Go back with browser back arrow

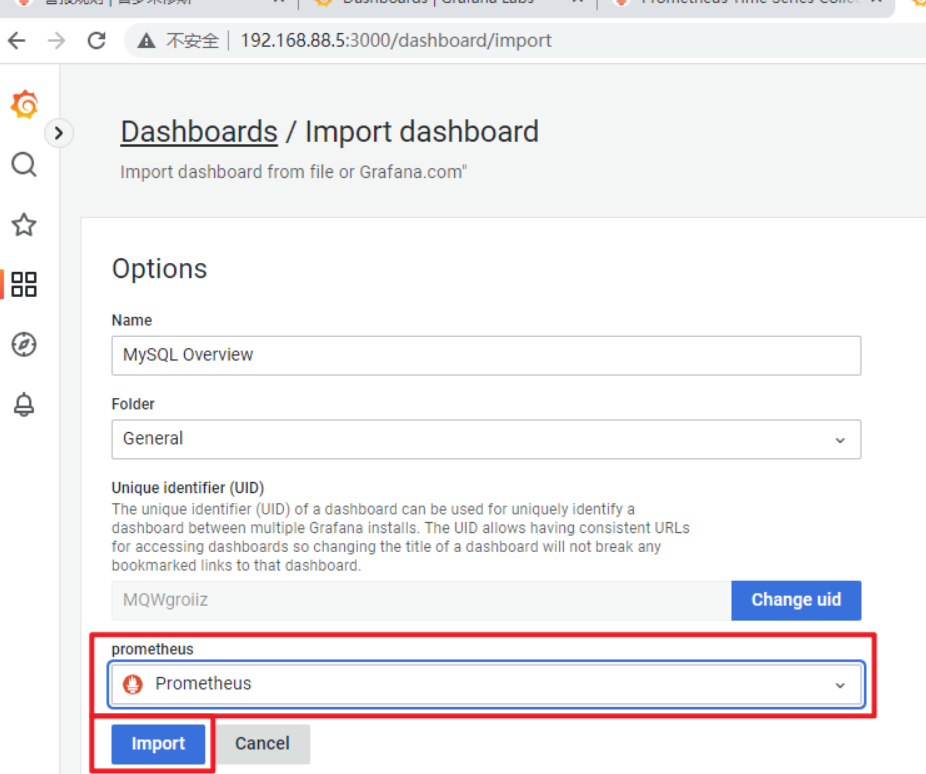click(x=17, y=41)
